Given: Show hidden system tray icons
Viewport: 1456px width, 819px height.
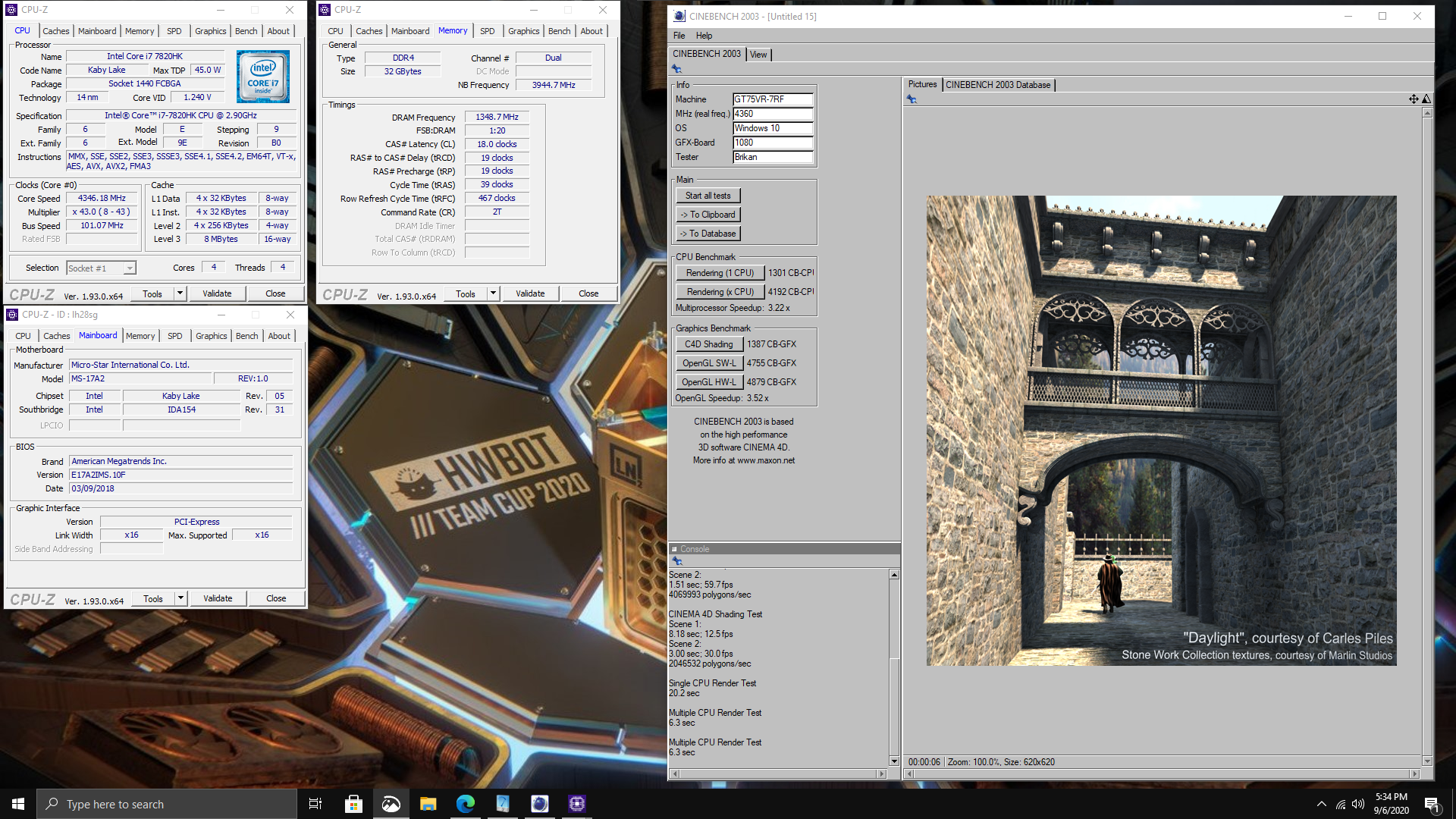Looking at the screenshot, I should (x=1322, y=804).
